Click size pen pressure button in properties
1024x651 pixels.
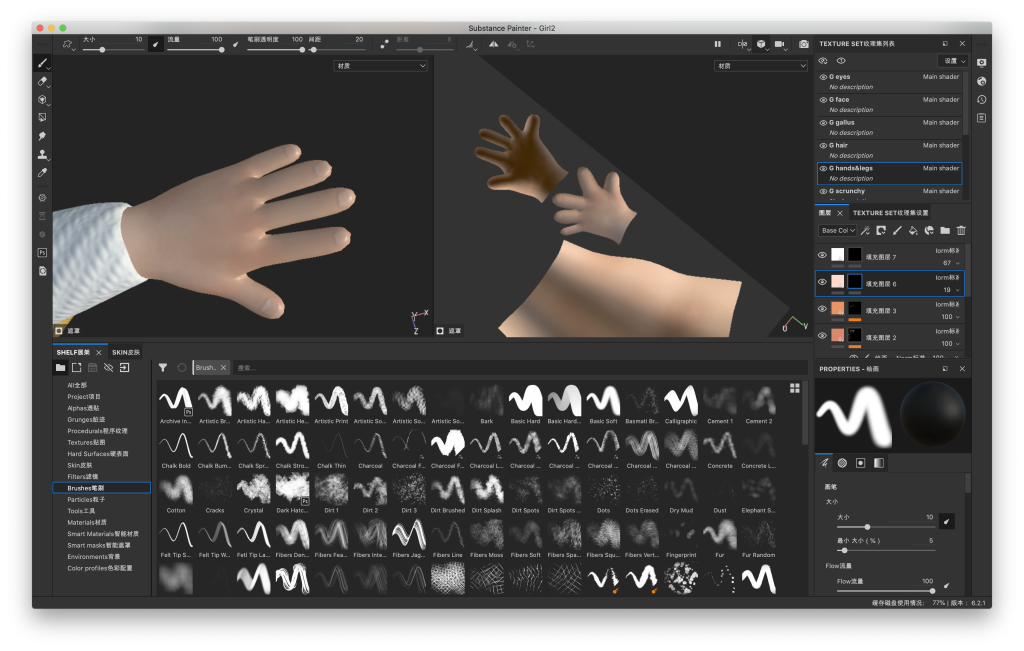click(x=946, y=521)
